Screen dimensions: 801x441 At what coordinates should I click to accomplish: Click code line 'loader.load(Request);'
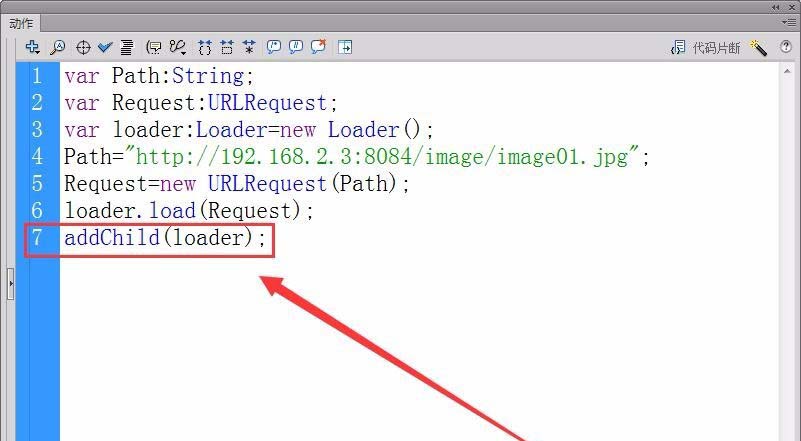[189, 211]
